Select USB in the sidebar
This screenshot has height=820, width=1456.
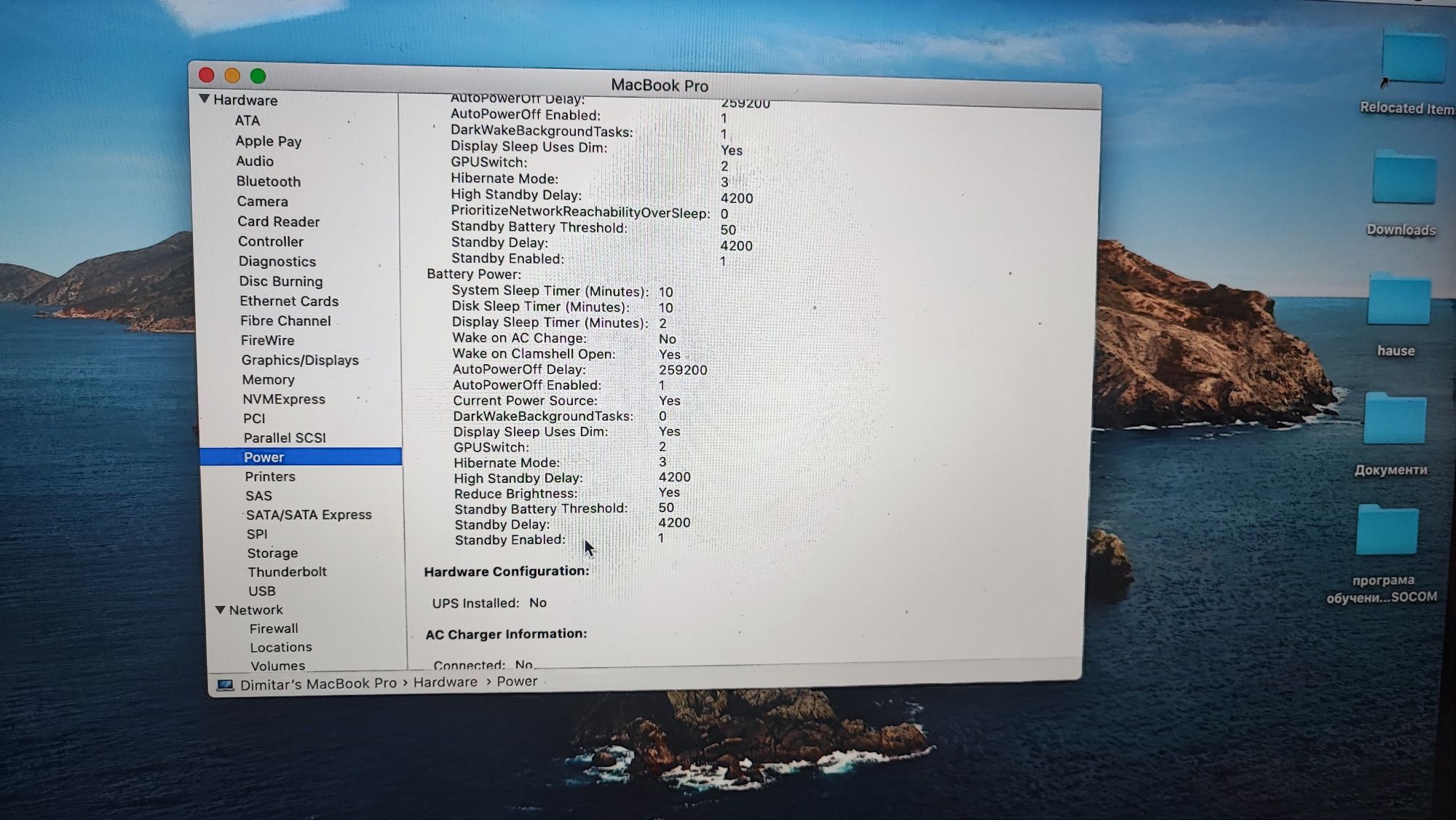pyautogui.click(x=262, y=591)
